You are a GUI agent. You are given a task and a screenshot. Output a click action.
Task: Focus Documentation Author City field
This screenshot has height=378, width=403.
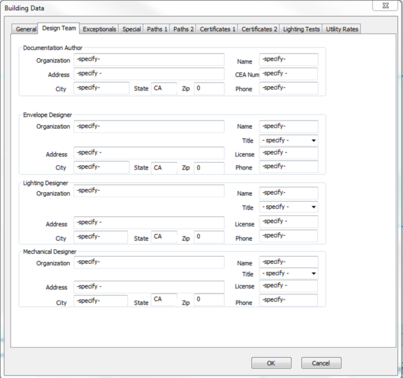point(101,88)
